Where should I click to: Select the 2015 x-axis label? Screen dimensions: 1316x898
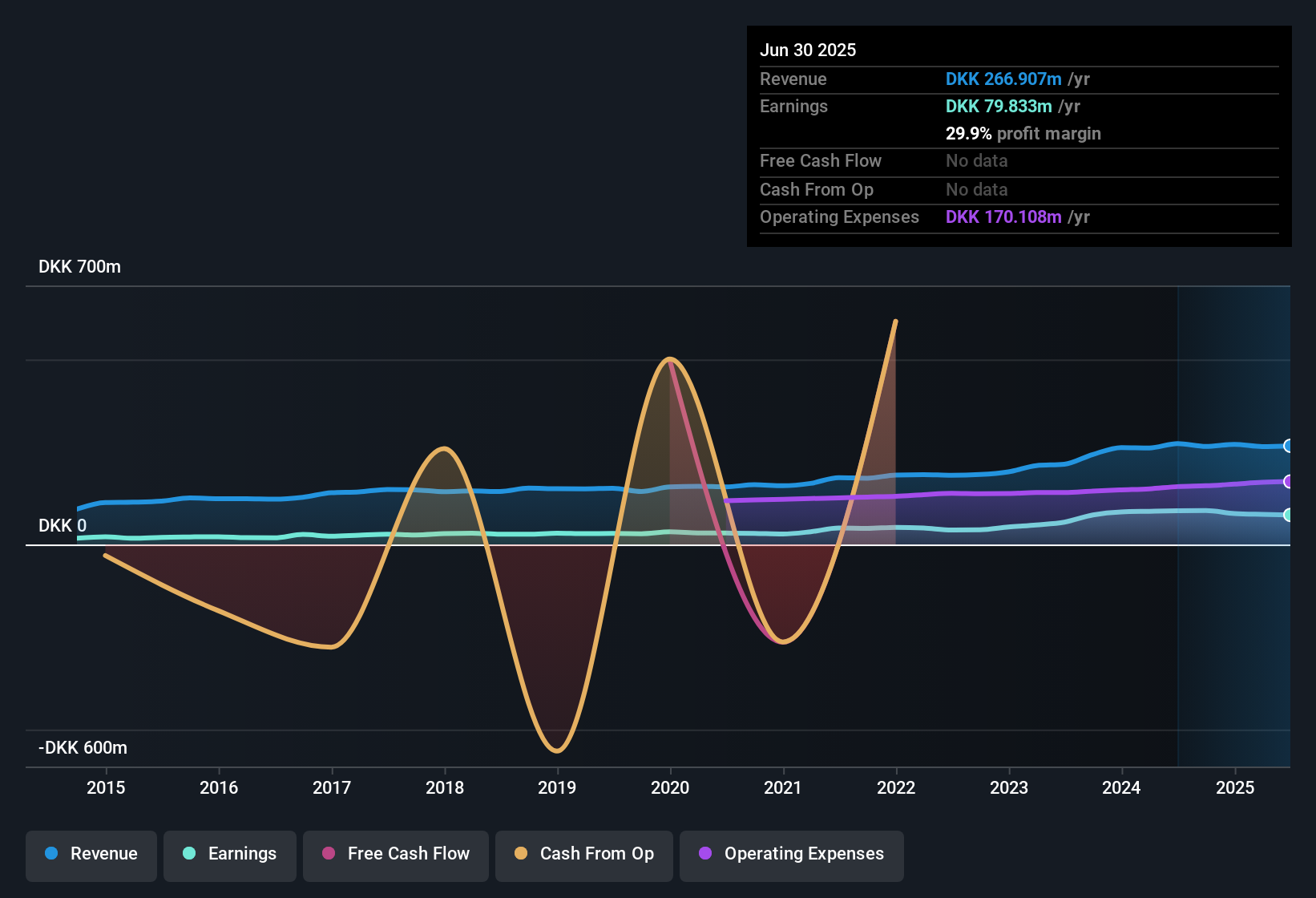[106, 788]
